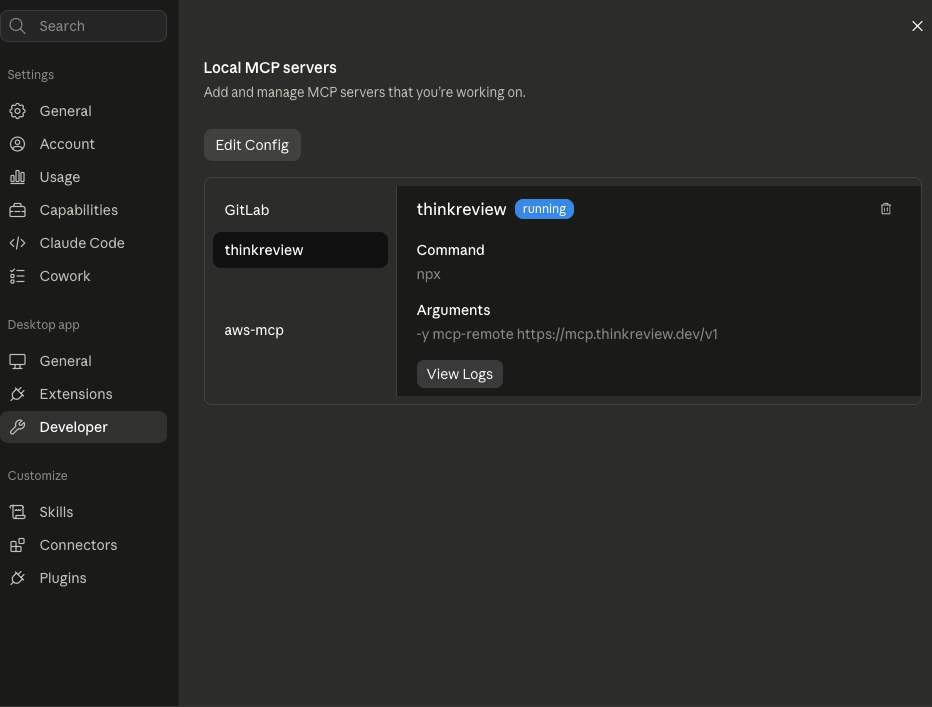
Task: Click the Connectors blocks icon
Action: point(18,545)
